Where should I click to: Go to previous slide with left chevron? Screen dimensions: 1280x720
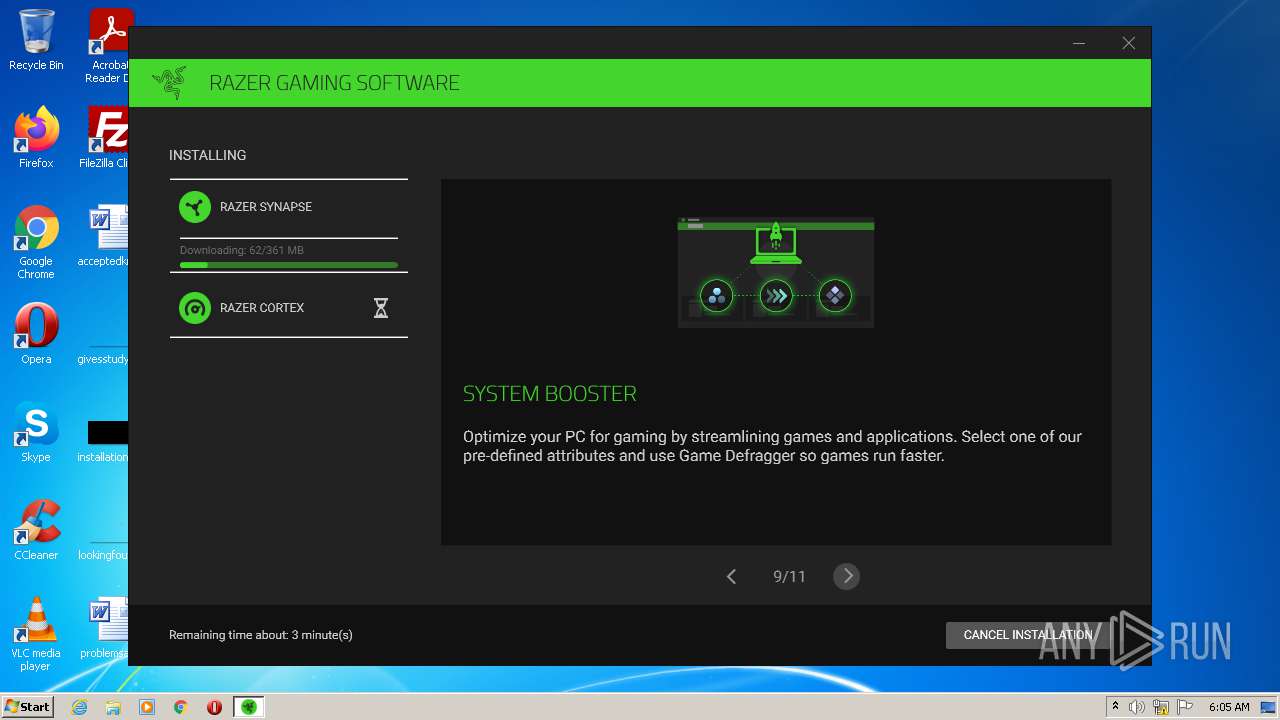pyautogui.click(x=731, y=576)
